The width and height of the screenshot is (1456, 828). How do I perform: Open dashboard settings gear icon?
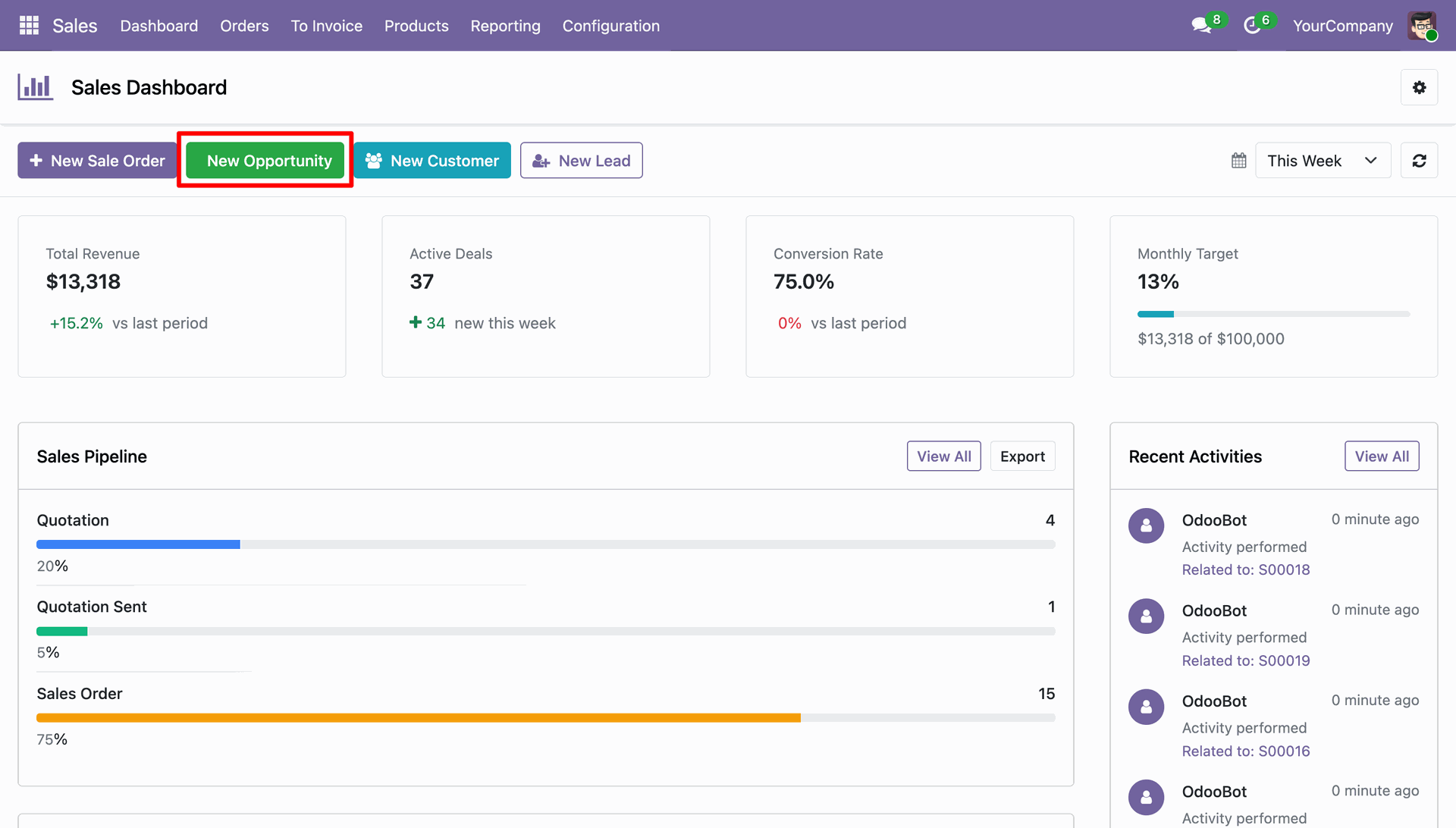click(x=1419, y=87)
